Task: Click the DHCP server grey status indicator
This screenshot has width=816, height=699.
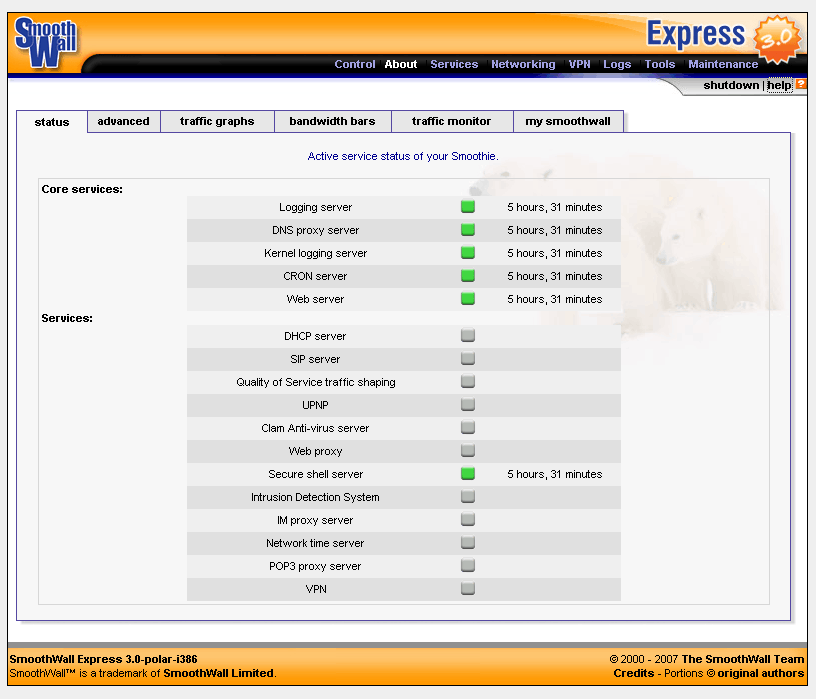Action: point(468,335)
